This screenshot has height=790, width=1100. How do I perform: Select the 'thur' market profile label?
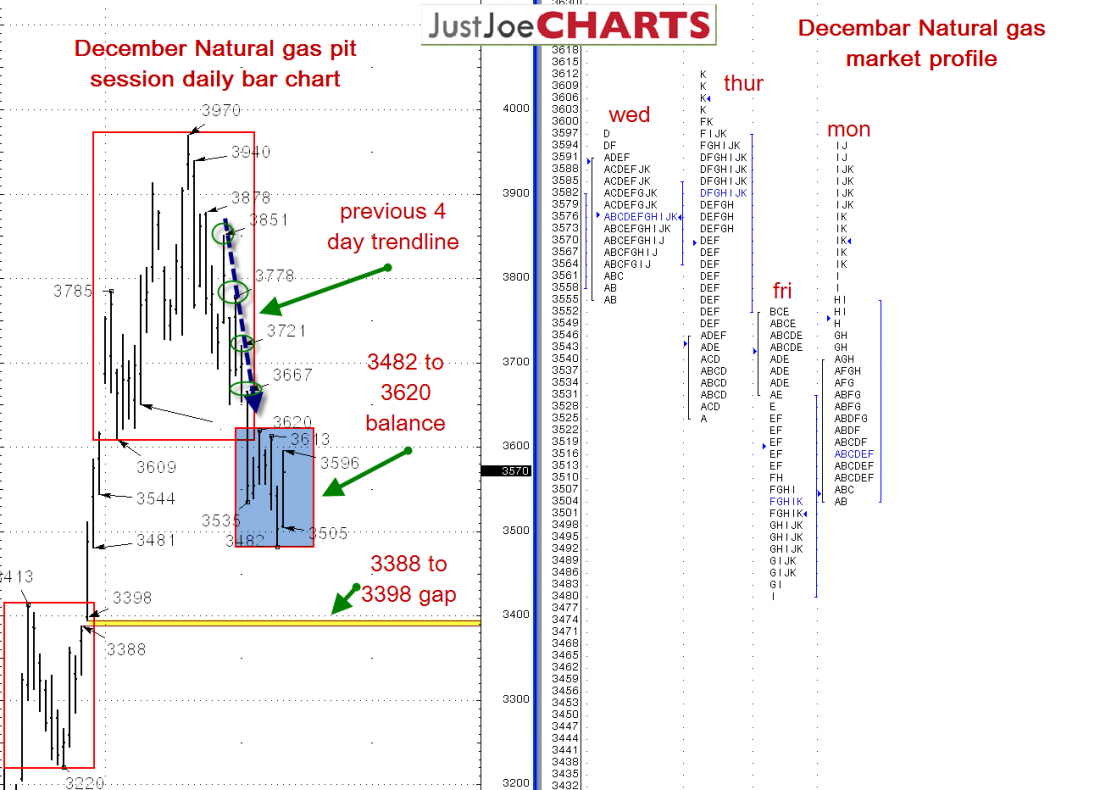point(743,83)
